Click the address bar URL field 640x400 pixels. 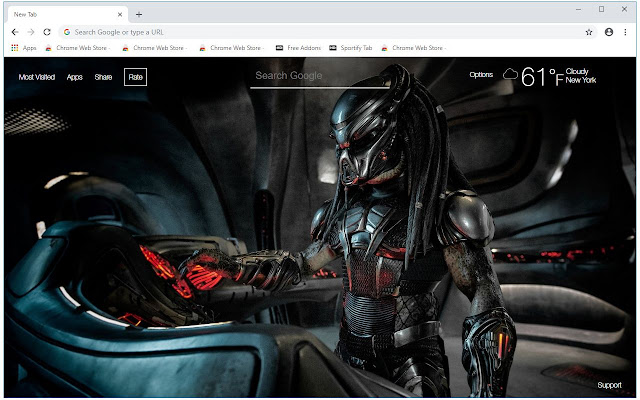coord(327,32)
